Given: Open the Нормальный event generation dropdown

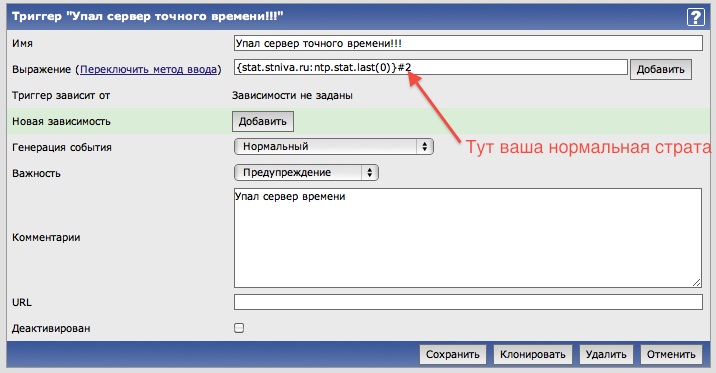Looking at the screenshot, I should pos(334,147).
